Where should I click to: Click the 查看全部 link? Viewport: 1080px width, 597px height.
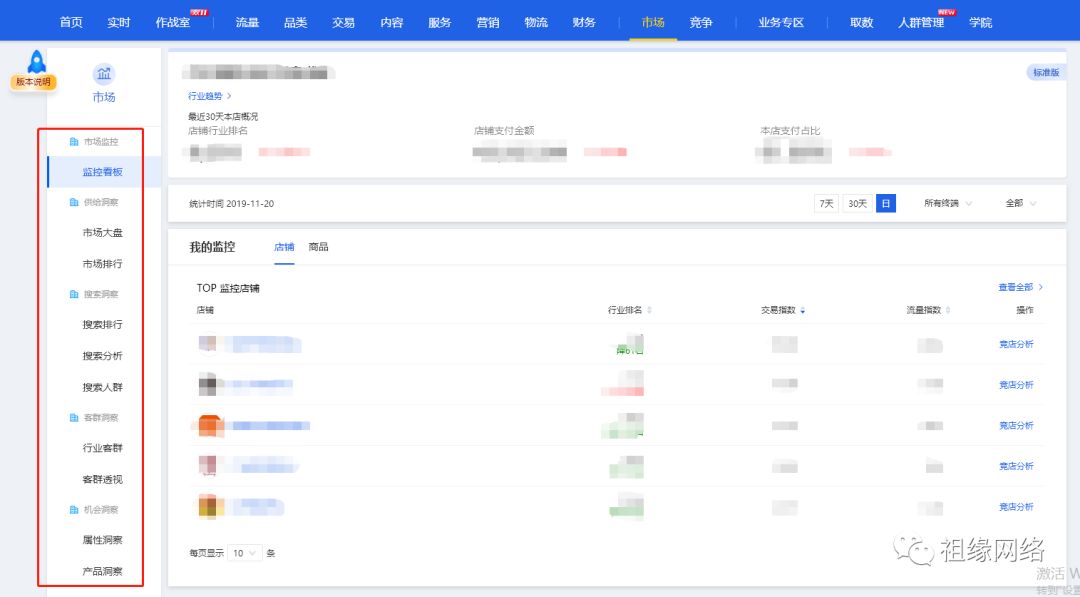(1021, 287)
